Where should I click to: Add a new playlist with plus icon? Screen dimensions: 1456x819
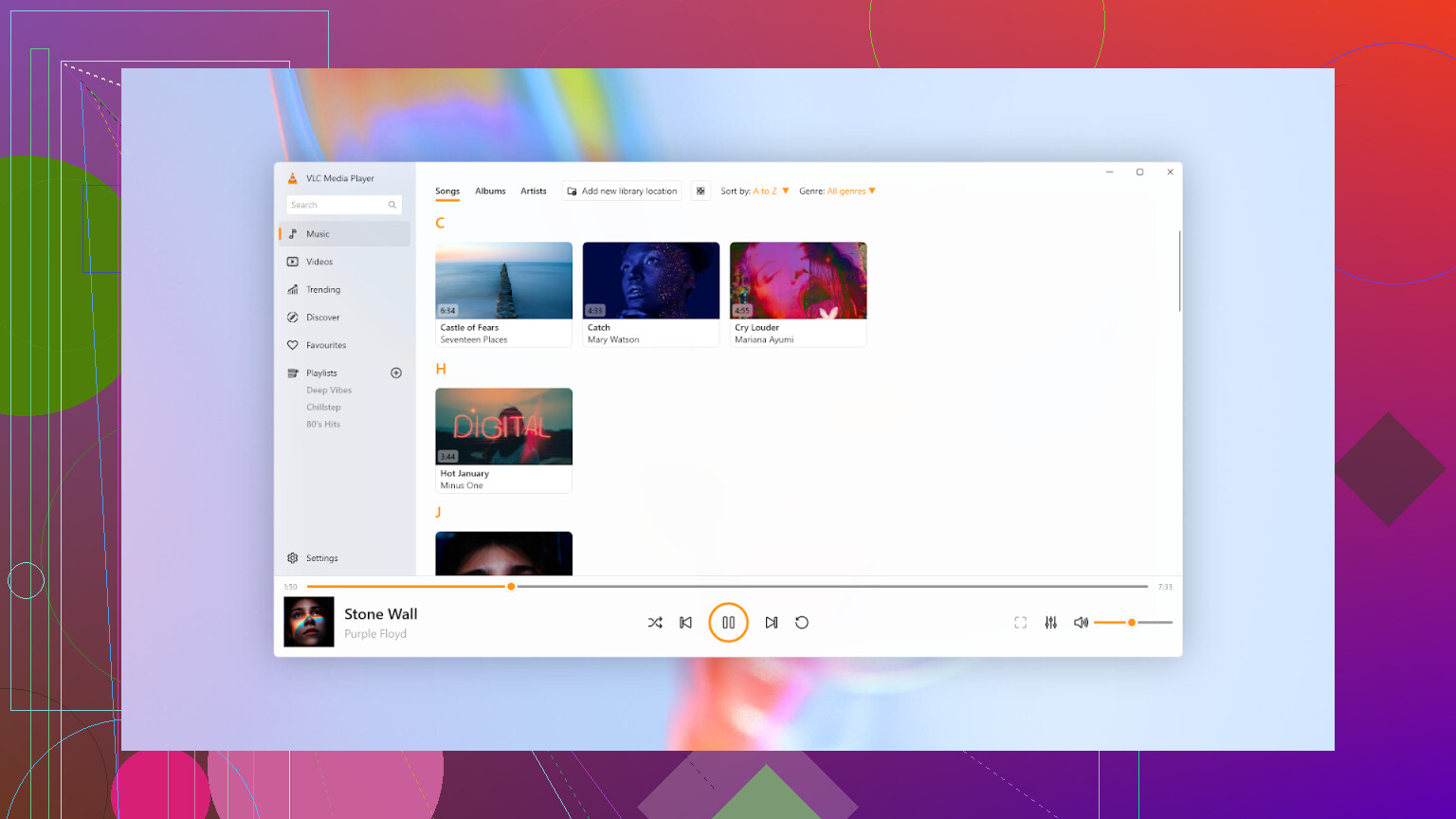click(x=396, y=373)
